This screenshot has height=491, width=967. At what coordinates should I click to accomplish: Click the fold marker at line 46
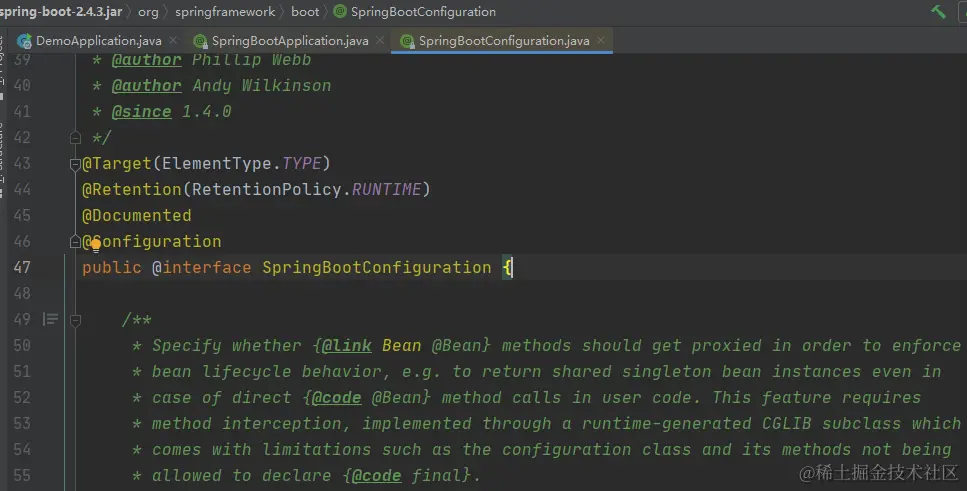75,242
